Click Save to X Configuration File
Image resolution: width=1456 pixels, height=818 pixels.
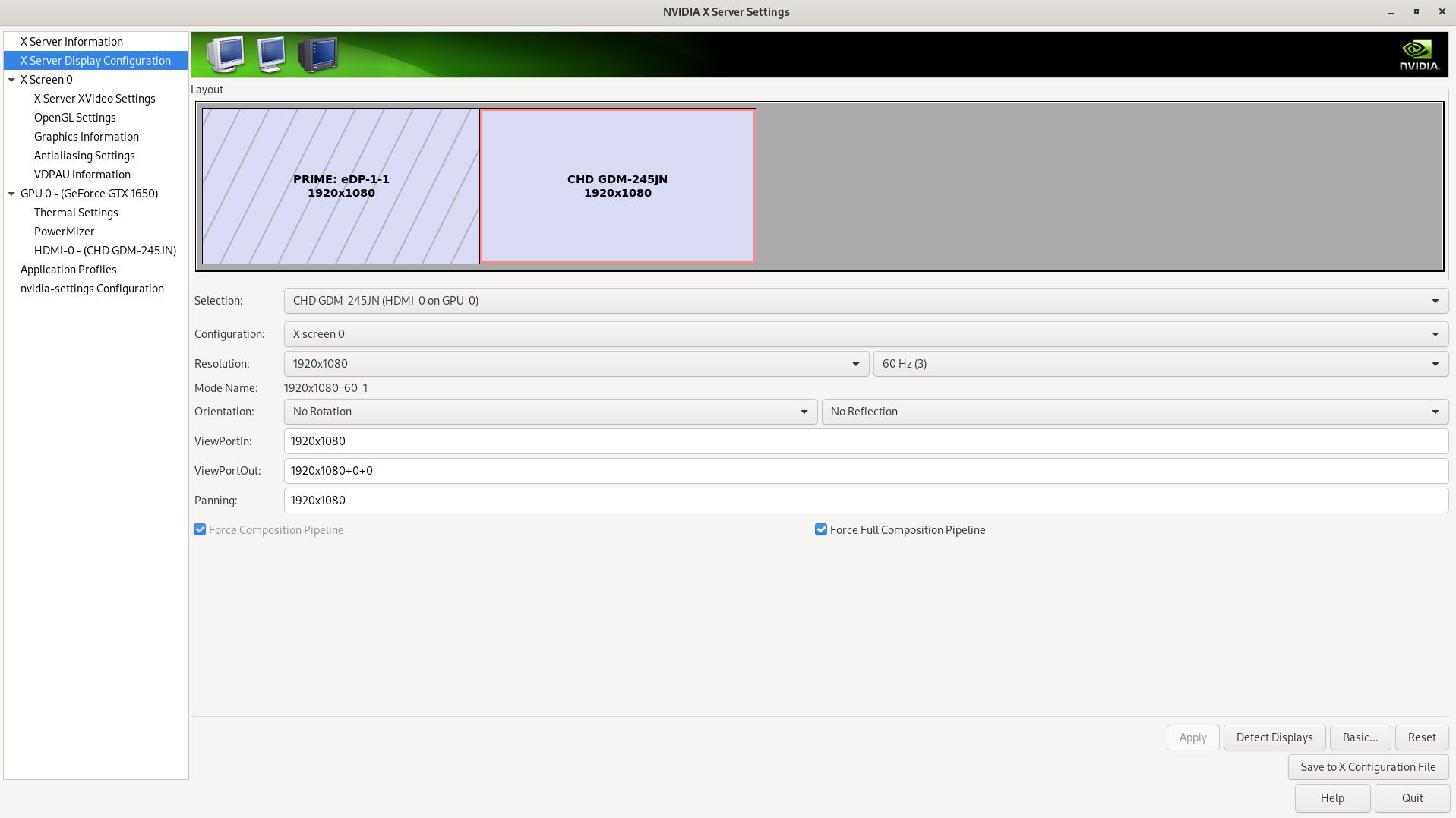click(1368, 767)
